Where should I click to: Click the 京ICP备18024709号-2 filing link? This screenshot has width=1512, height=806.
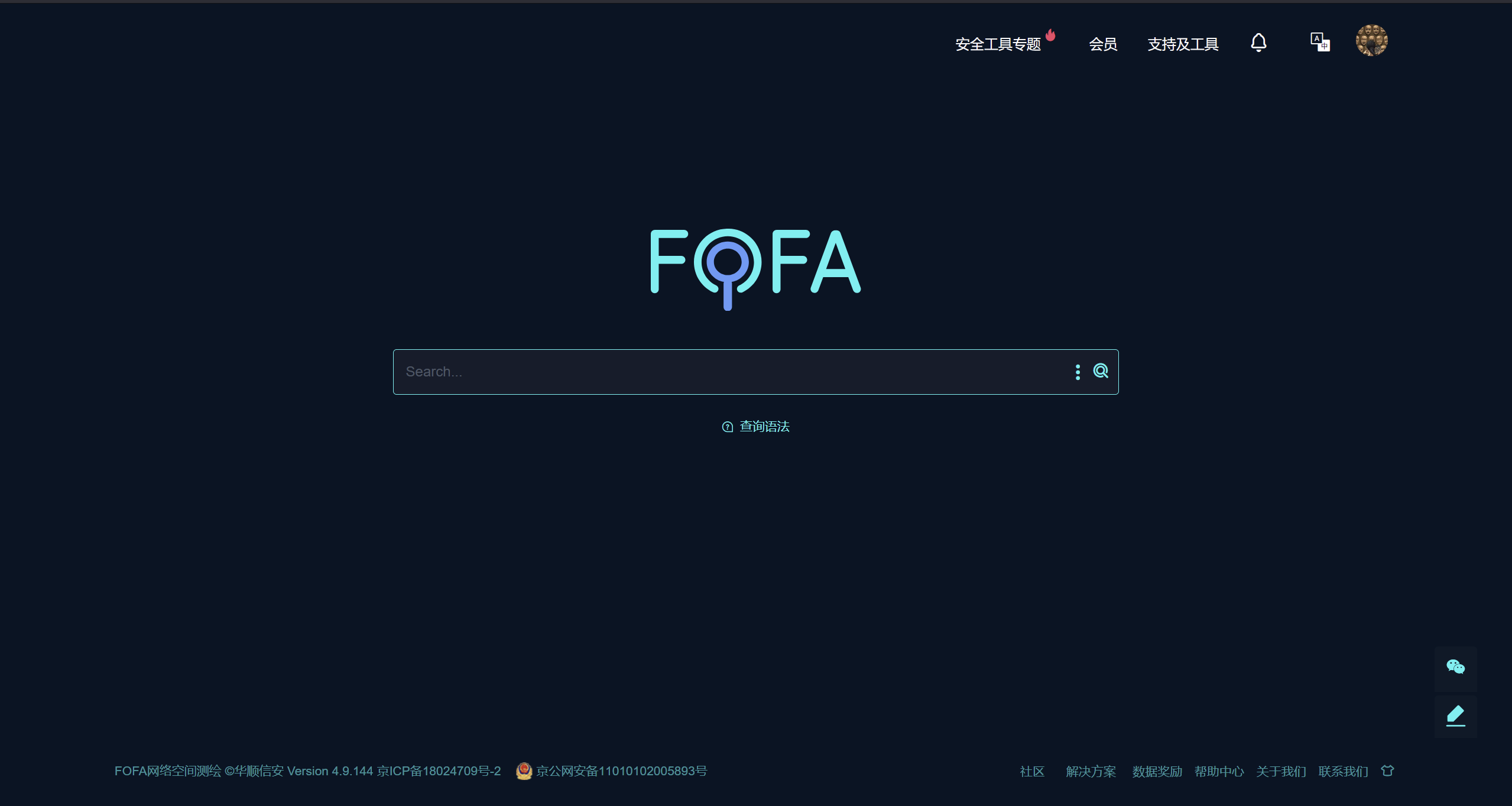tap(439, 771)
